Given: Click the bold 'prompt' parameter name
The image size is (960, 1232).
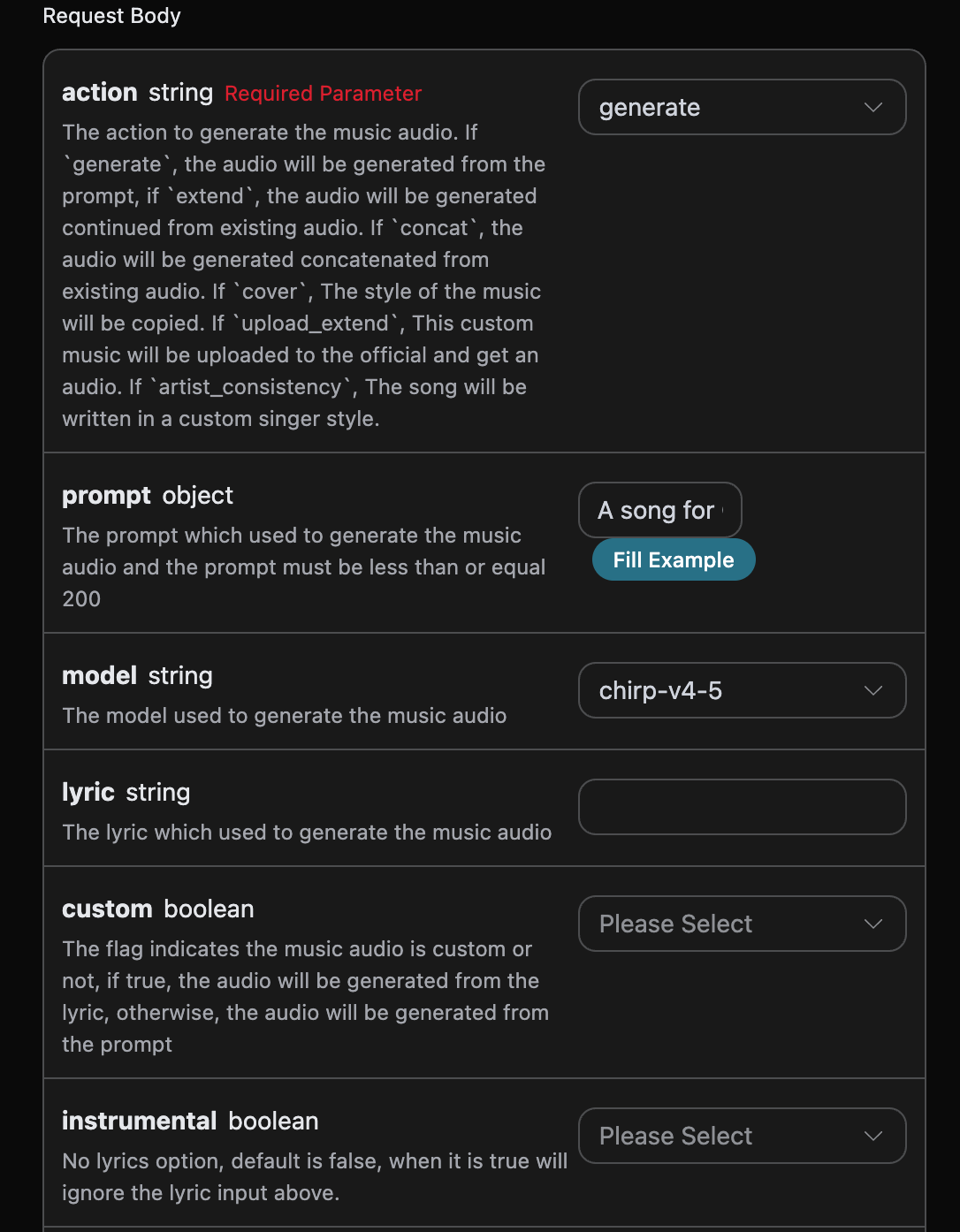Looking at the screenshot, I should coord(106,496).
